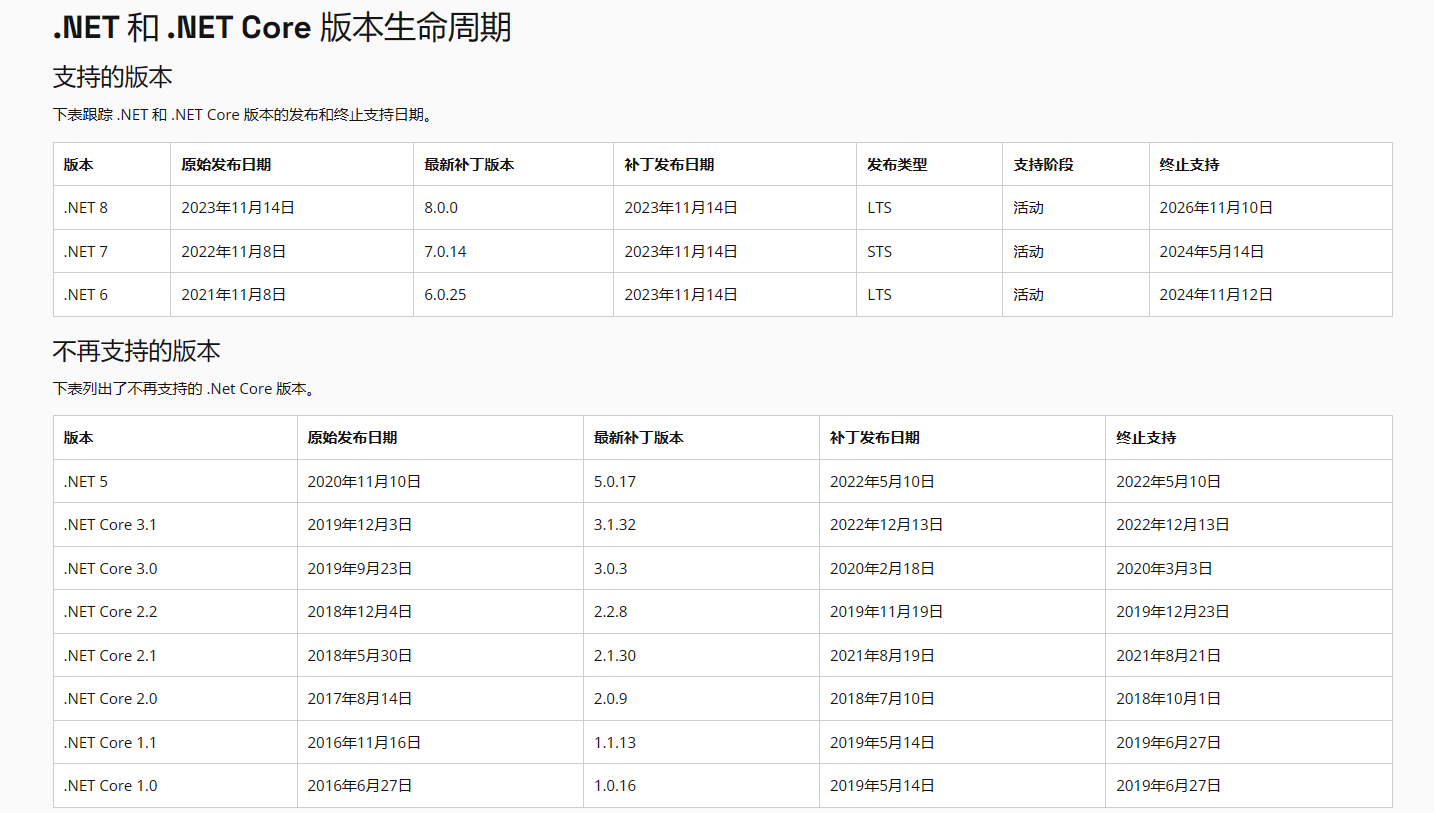
Task: Click end of support '2020年3月3日'
Action: (x=1165, y=568)
